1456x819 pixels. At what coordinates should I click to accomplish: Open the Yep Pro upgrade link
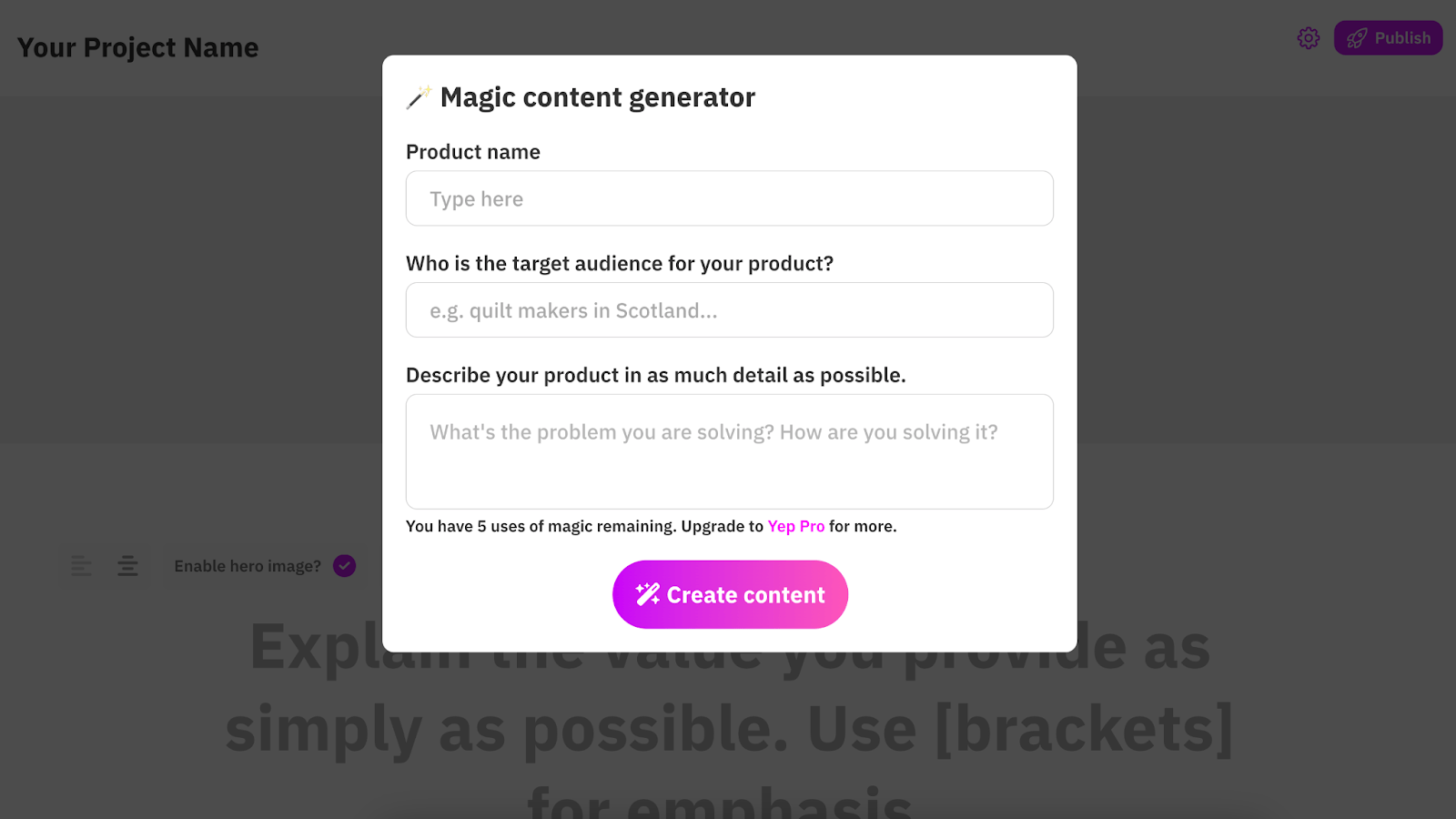click(795, 526)
